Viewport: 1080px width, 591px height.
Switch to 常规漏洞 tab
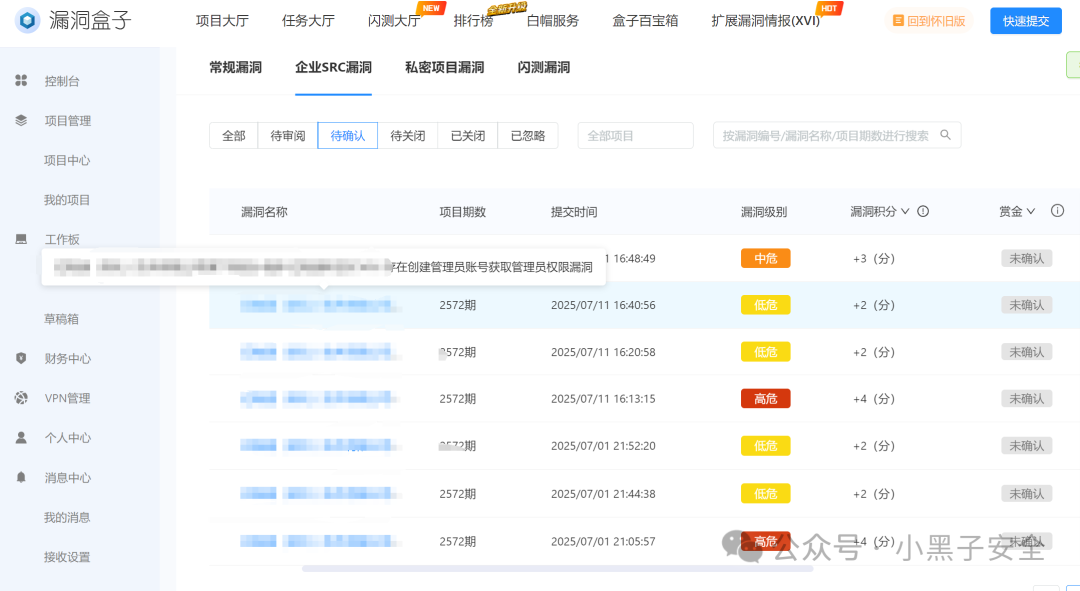coord(236,68)
